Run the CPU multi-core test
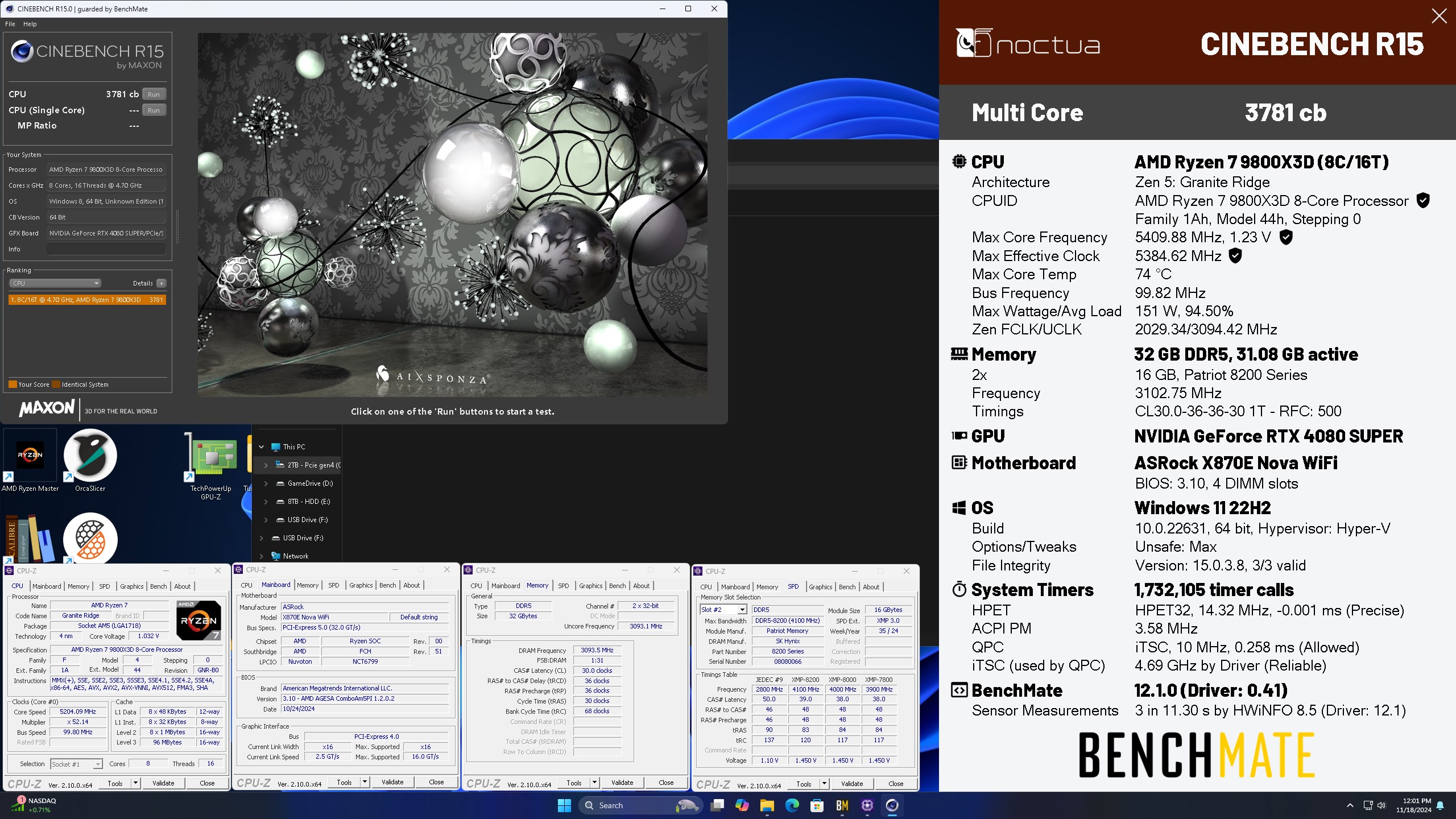1456x819 pixels. click(x=154, y=94)
